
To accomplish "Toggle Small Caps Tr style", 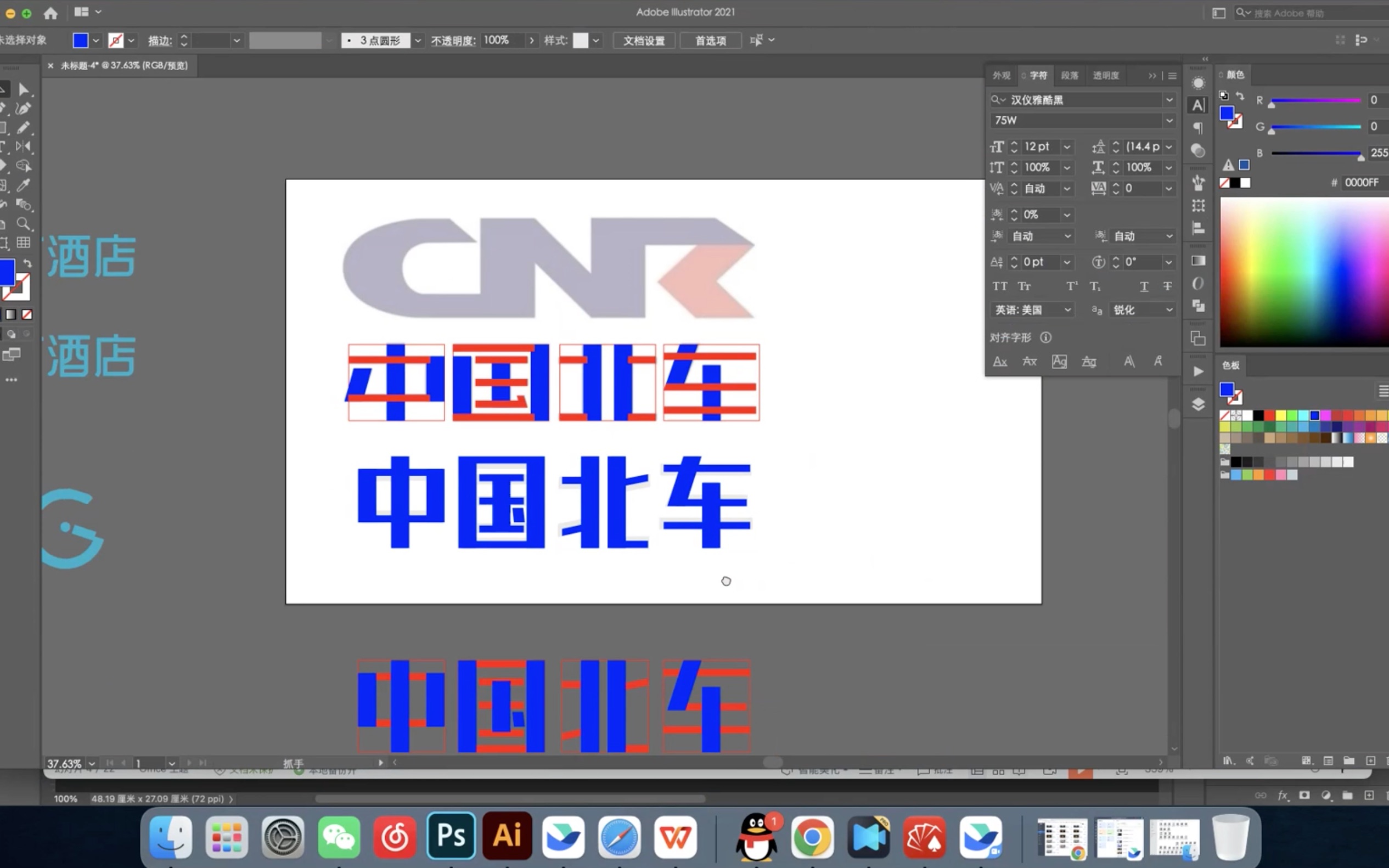I will click(x=1025, y=286).
